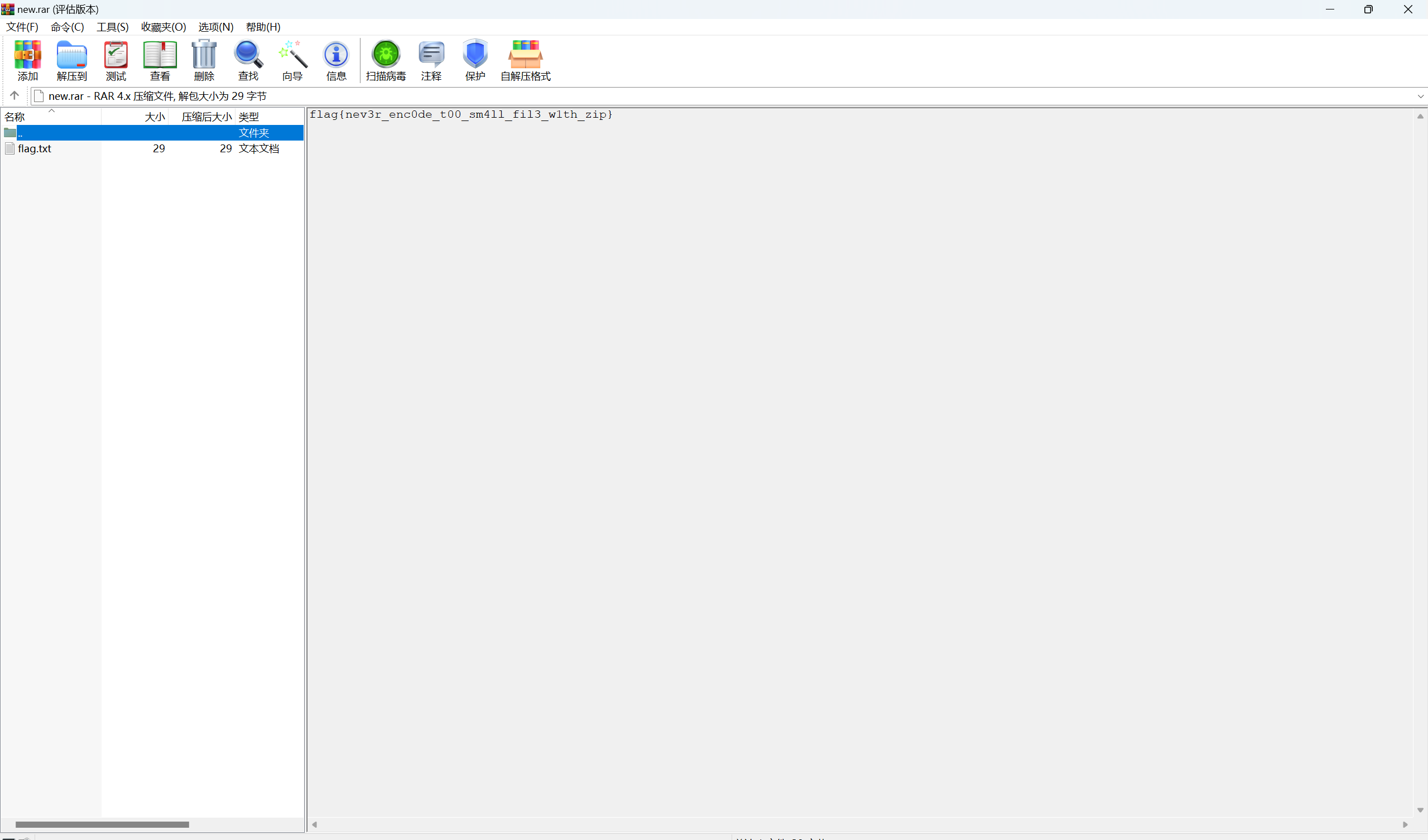Select the '..' parent folder row
This screenshot has height=840, width=1428.
tap(152, 133)
